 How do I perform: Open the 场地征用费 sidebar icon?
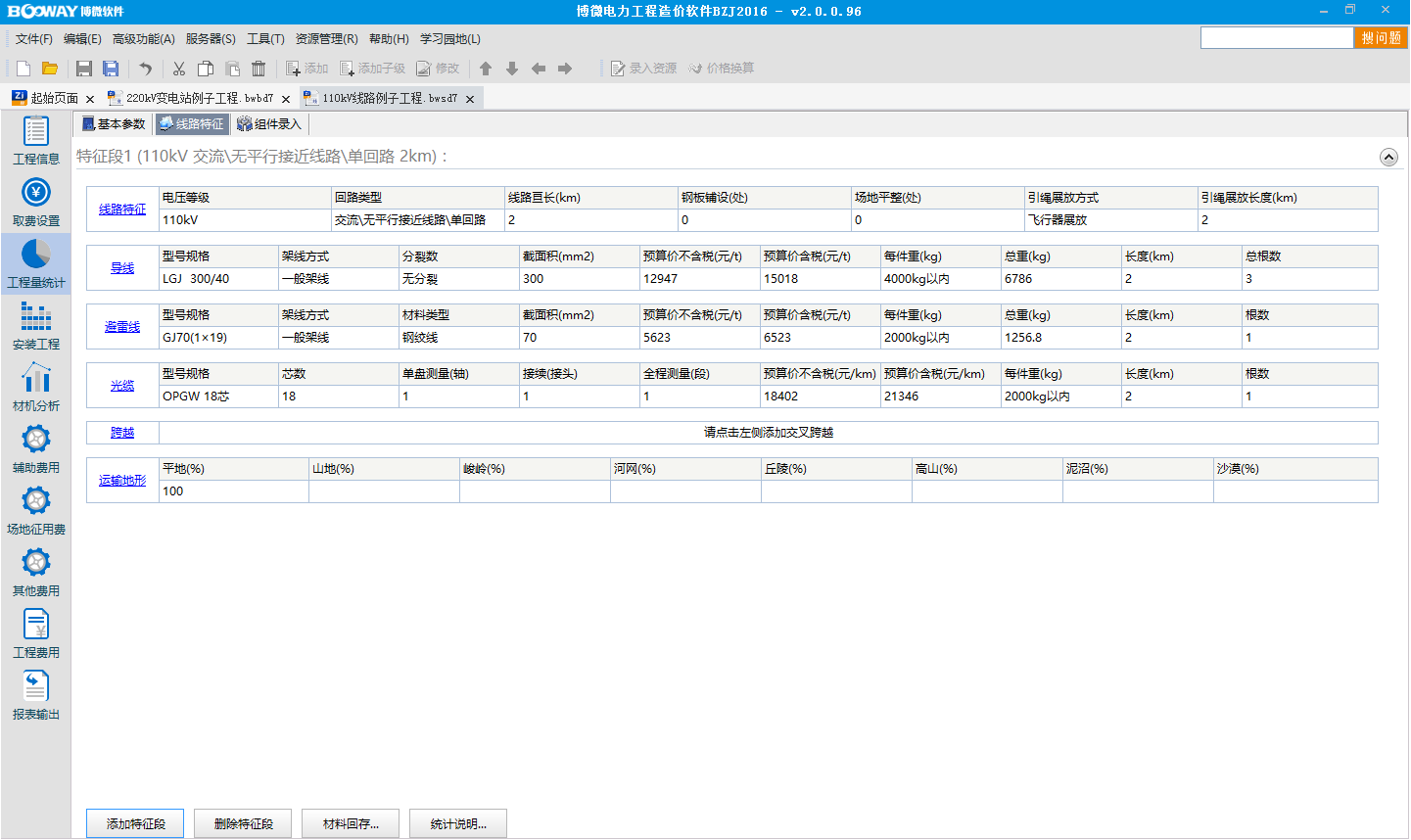coord(36,511)
